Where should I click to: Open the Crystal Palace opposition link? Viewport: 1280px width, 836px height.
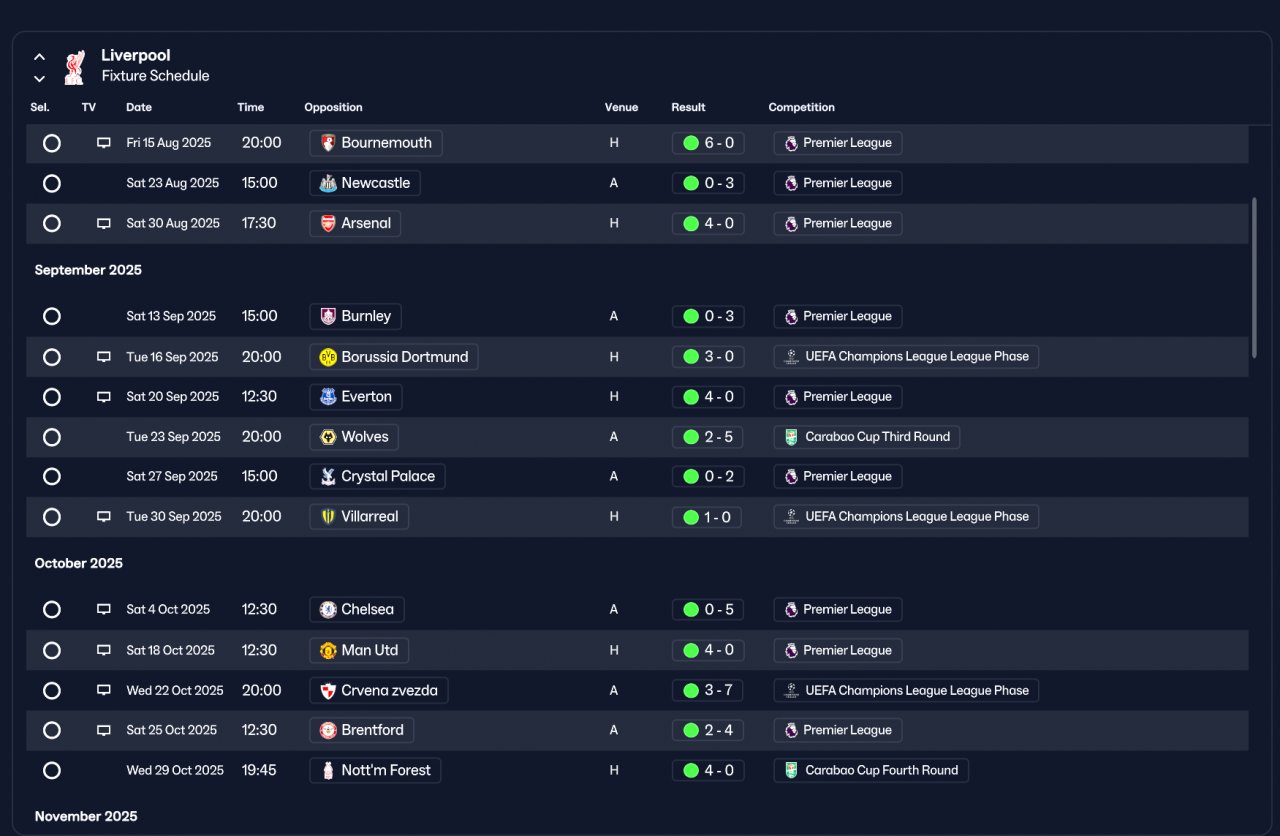point(377,477)
